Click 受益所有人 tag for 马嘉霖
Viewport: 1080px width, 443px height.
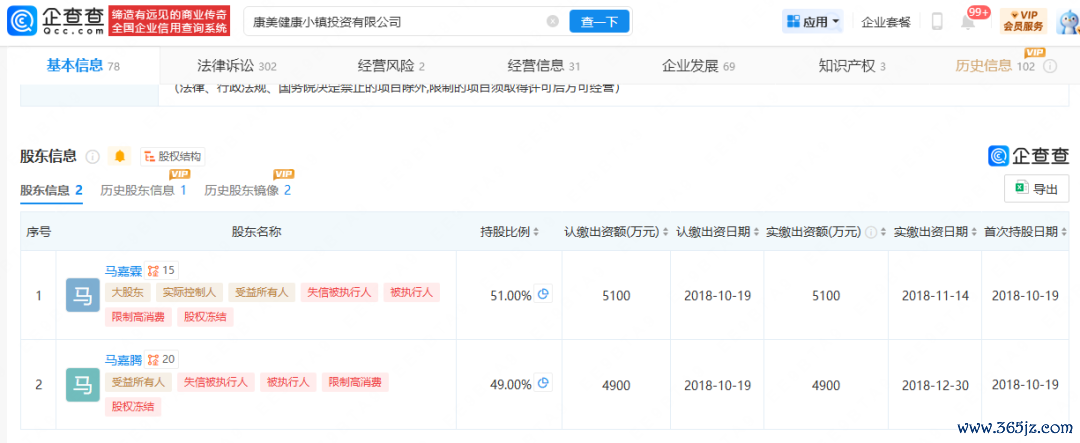tap(261, 292)
